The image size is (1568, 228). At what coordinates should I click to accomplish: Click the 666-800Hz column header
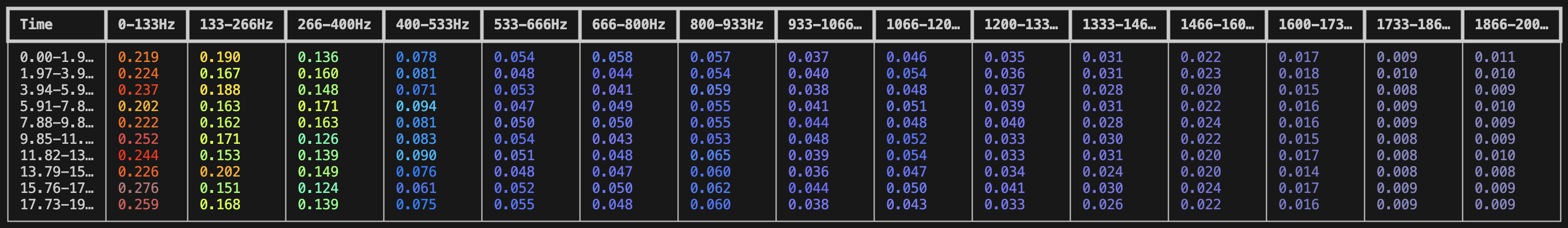[629, 25]
